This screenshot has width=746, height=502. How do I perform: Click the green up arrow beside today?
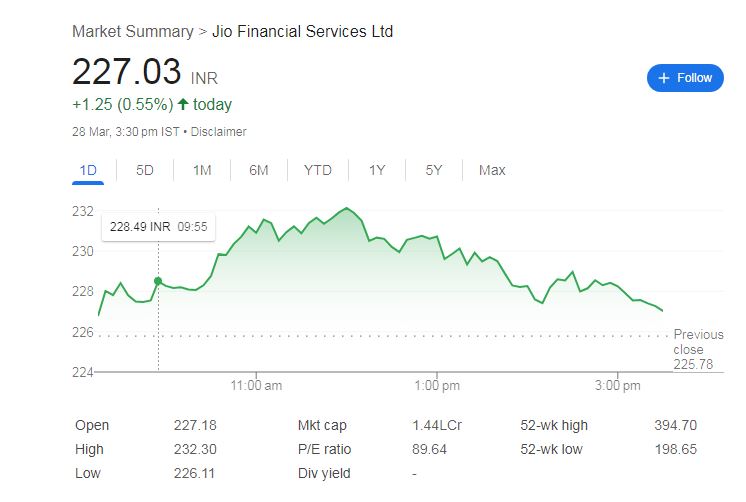[183, 105]
